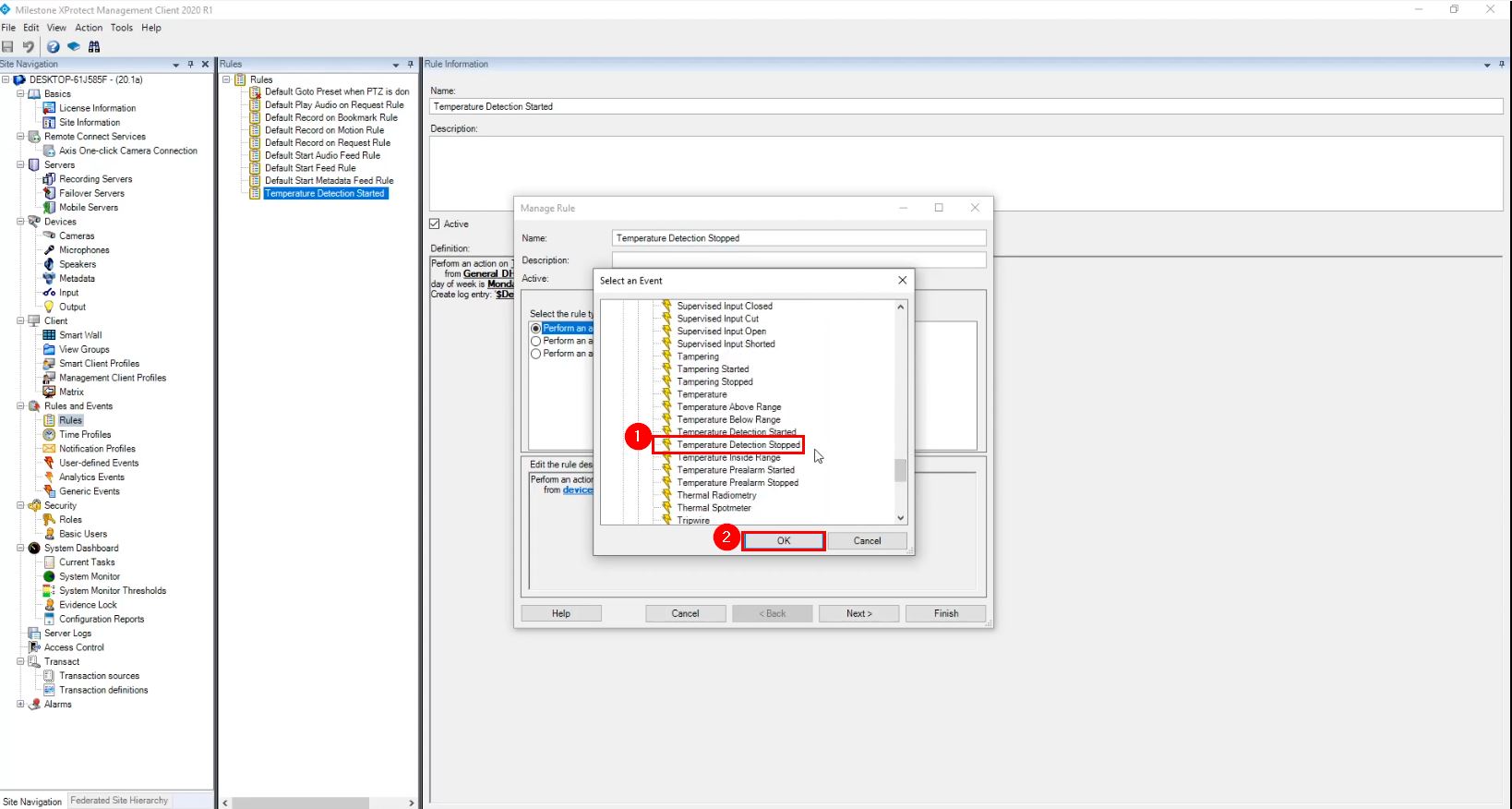This screenshot has height=809, width=1512.
Task: Select the second rule type radio button
Action: click(535, 342)
